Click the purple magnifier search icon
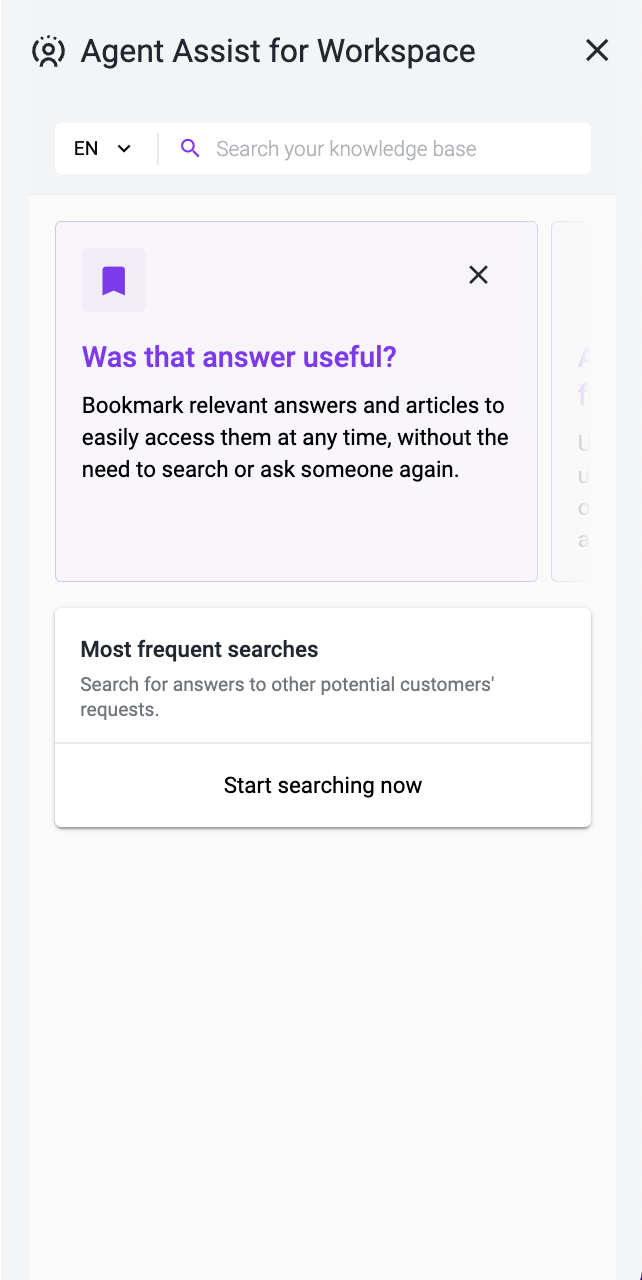642x1280 pixels. (190, 149)
